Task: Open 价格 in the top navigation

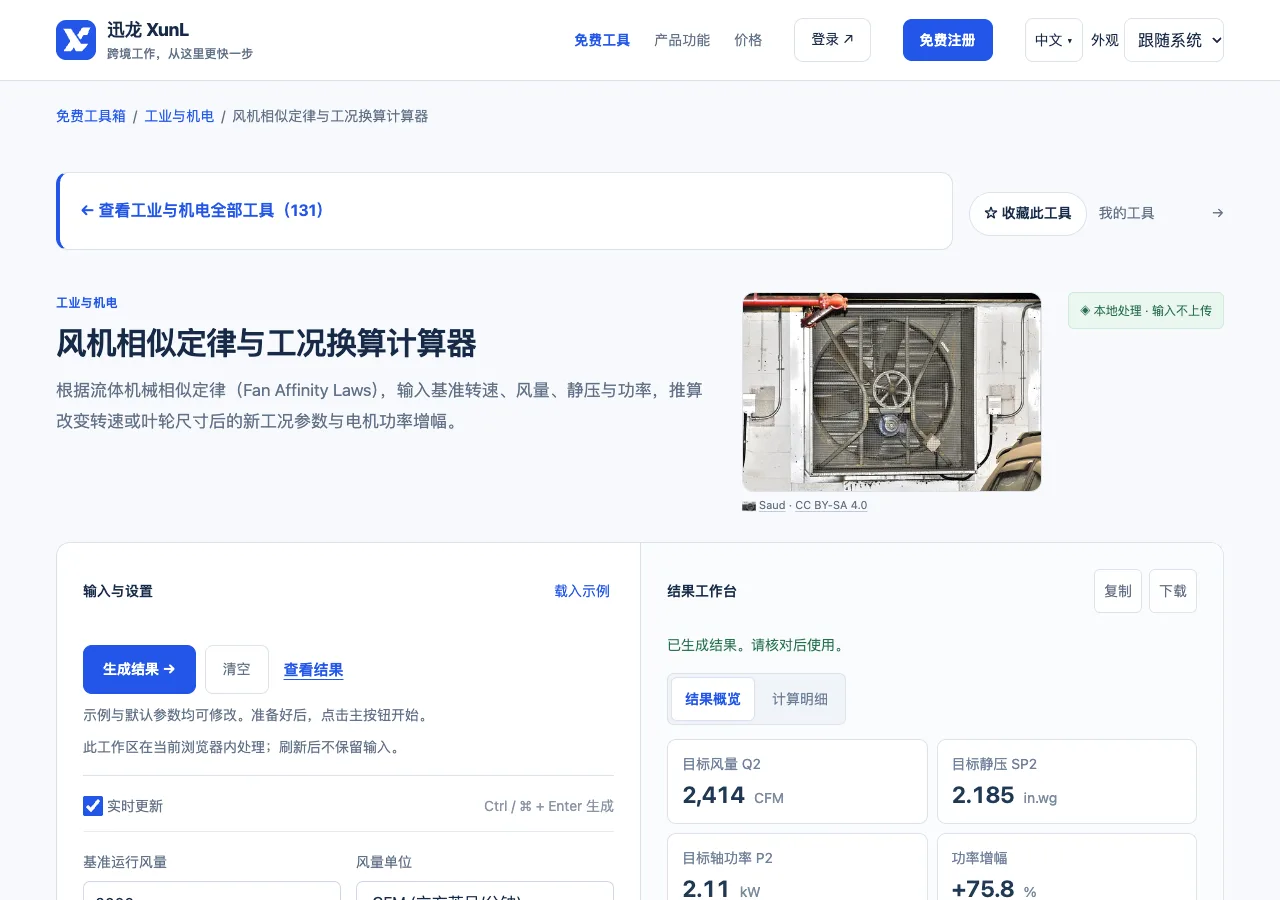Action: (x=748, y=40)
